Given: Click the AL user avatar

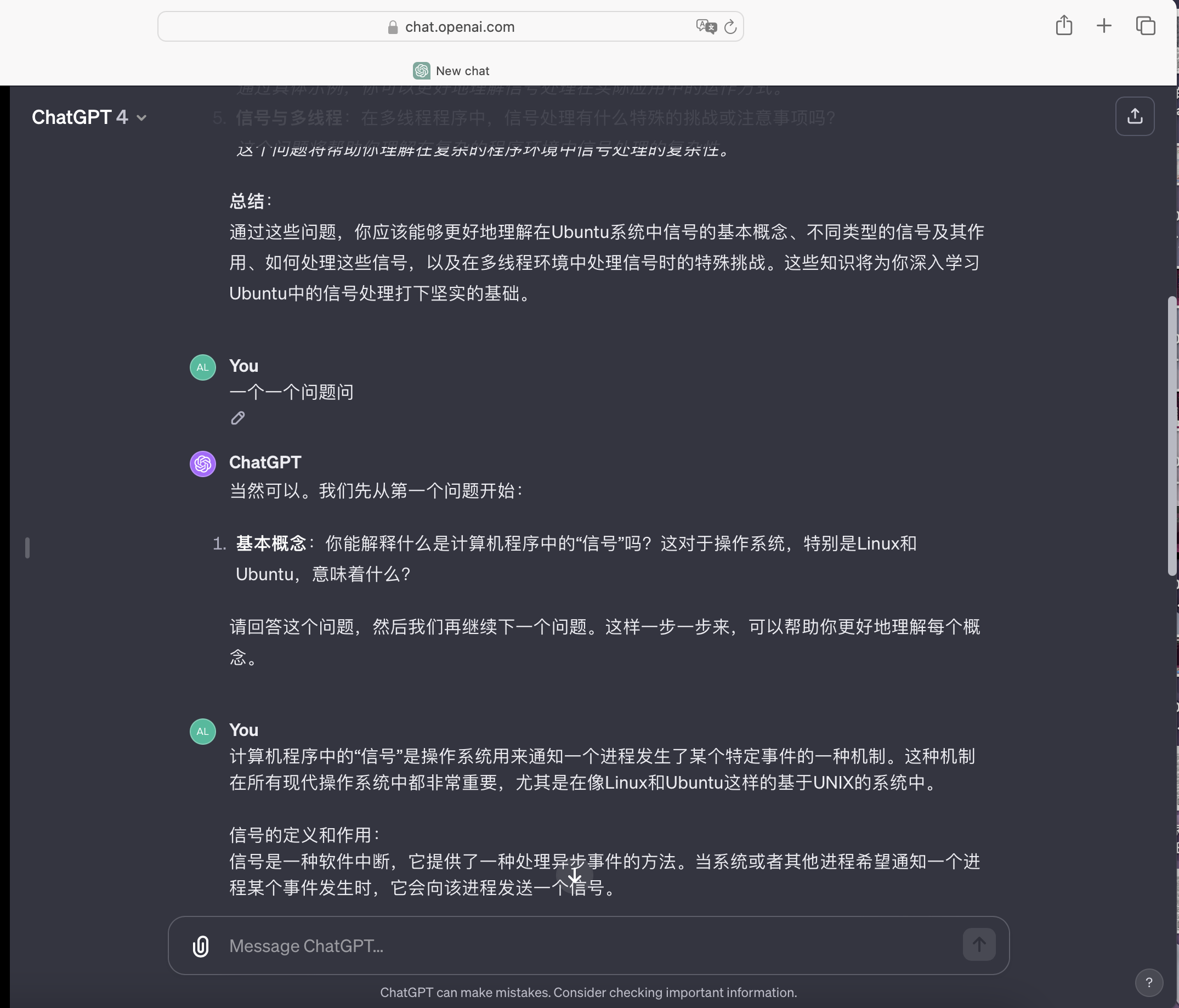Looking at the screenshot, I should 202,367.
